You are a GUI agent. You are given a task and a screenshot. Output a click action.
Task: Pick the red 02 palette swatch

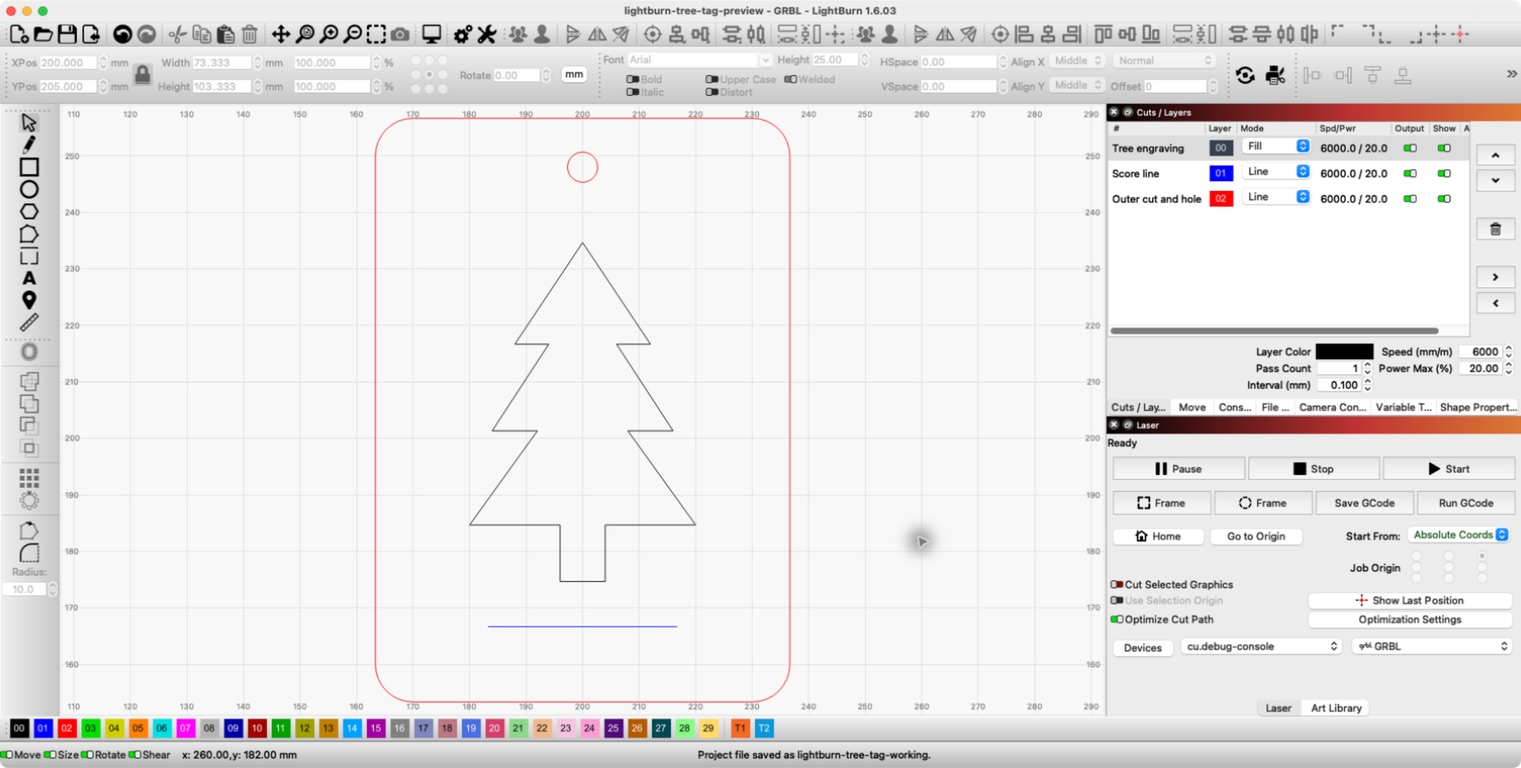[67, 728]
